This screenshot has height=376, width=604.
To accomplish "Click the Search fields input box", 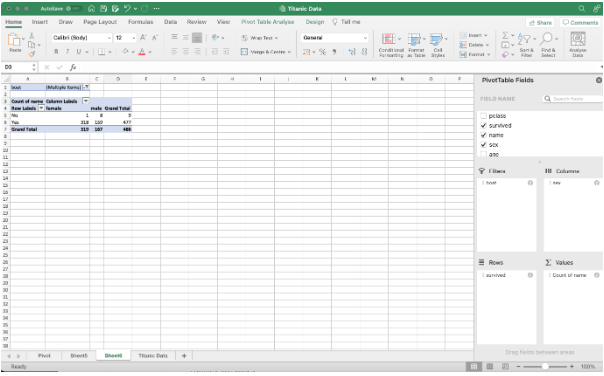I will pyautogui.click(x=572, y=99).
